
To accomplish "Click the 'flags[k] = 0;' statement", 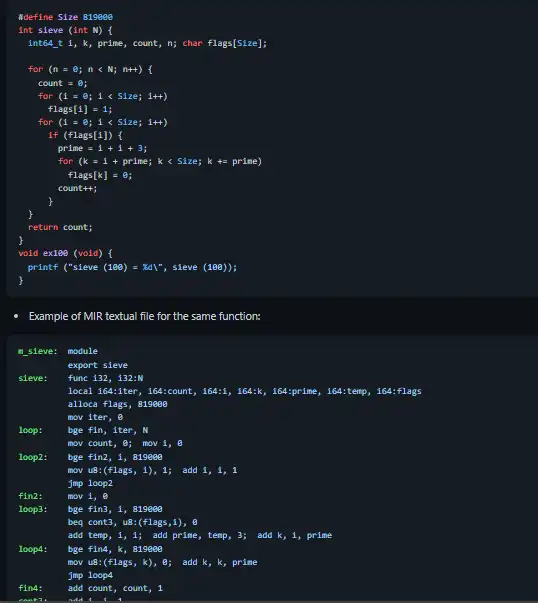I will 100,175.
